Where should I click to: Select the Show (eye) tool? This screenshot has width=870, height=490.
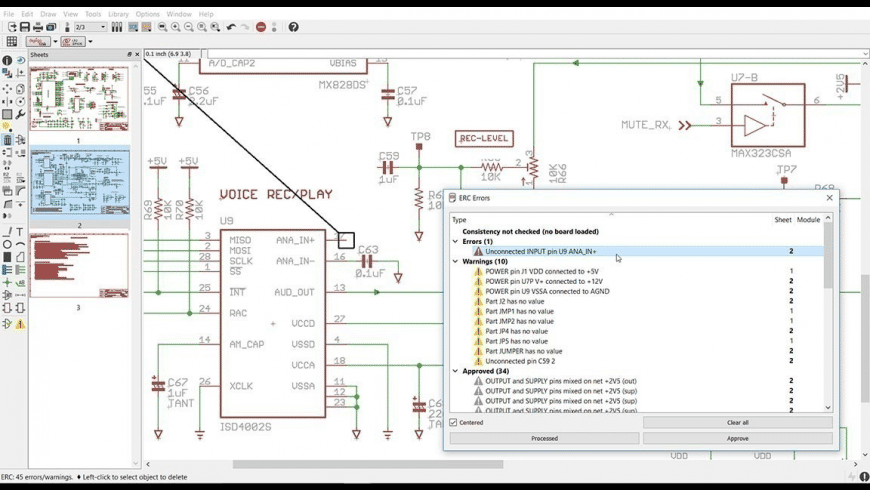[x=21, y=60]
